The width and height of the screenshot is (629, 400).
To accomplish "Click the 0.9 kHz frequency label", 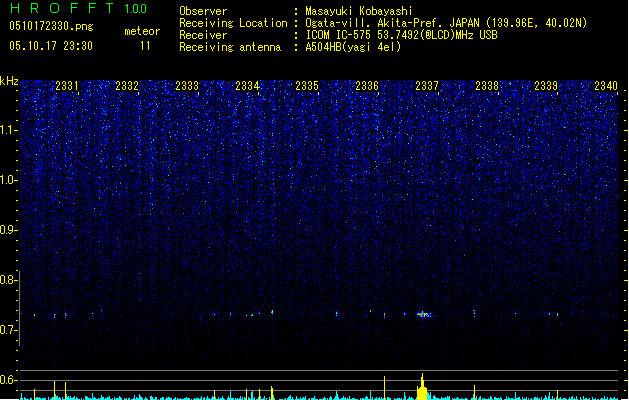I will click(x=9, y=230).
